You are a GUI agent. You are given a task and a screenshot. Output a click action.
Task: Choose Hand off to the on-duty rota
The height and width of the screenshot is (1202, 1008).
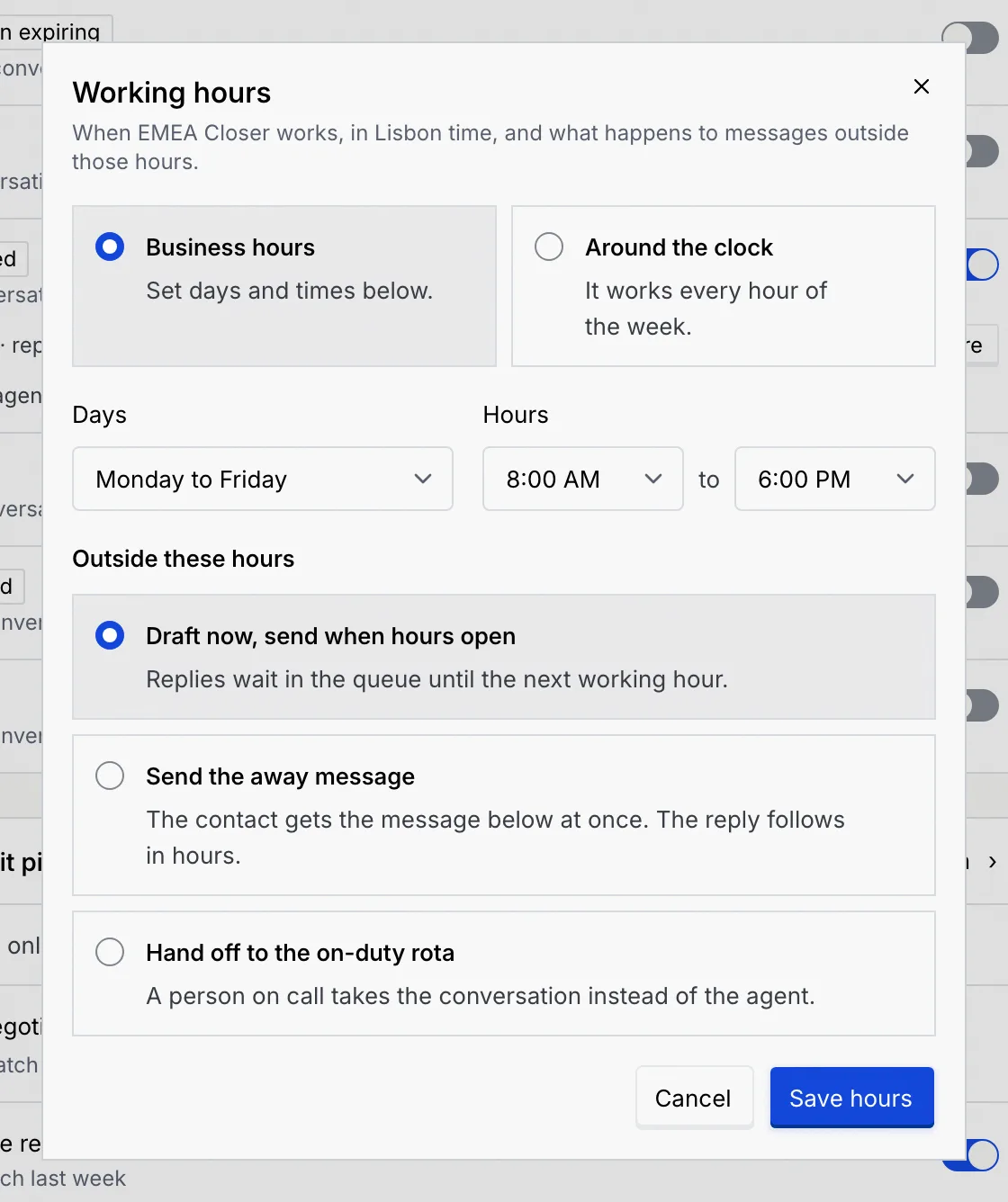point(504,973)
